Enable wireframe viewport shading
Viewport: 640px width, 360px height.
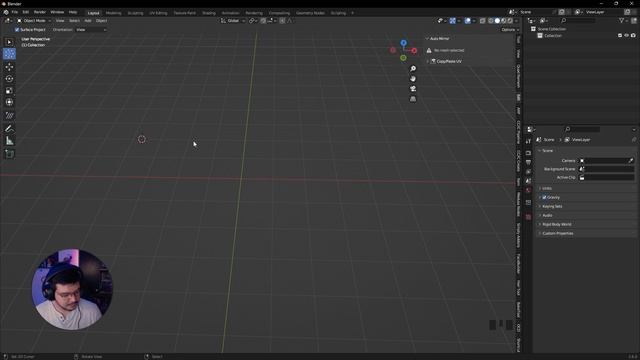(x=491, y=20)
